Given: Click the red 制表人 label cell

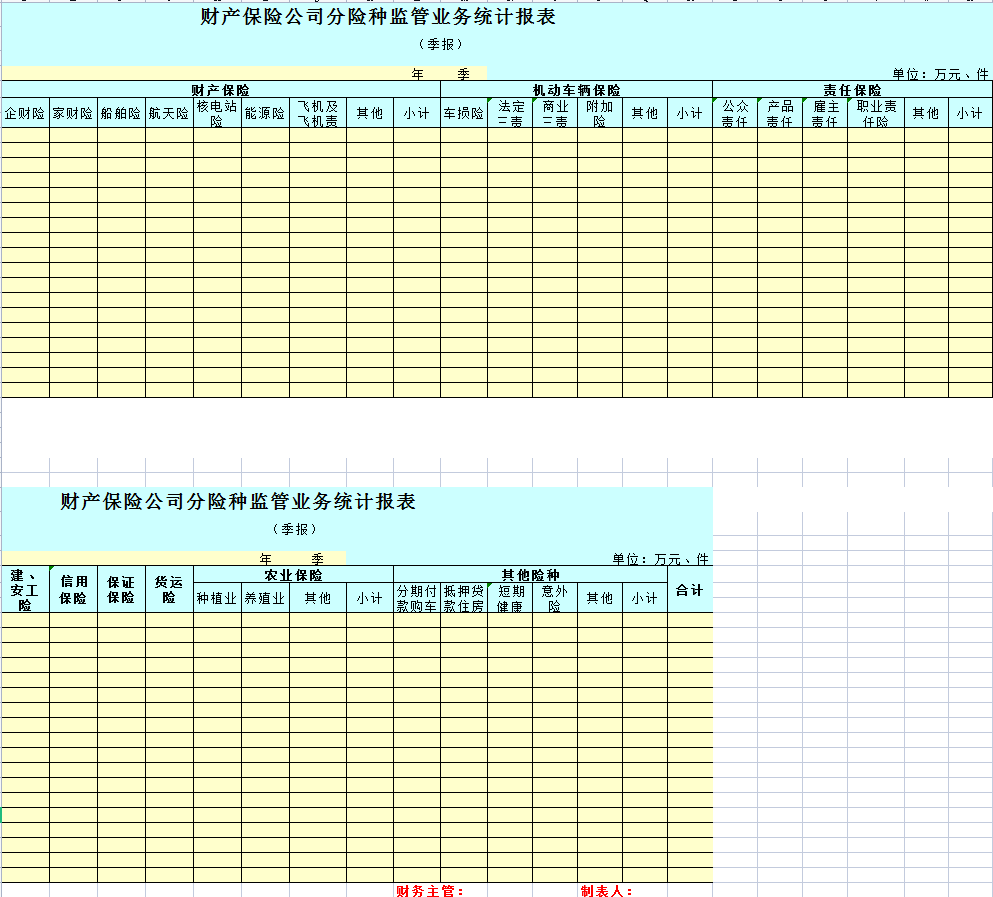Looking at the screenshot, I should pyautogui.click(x=607, y=891).
